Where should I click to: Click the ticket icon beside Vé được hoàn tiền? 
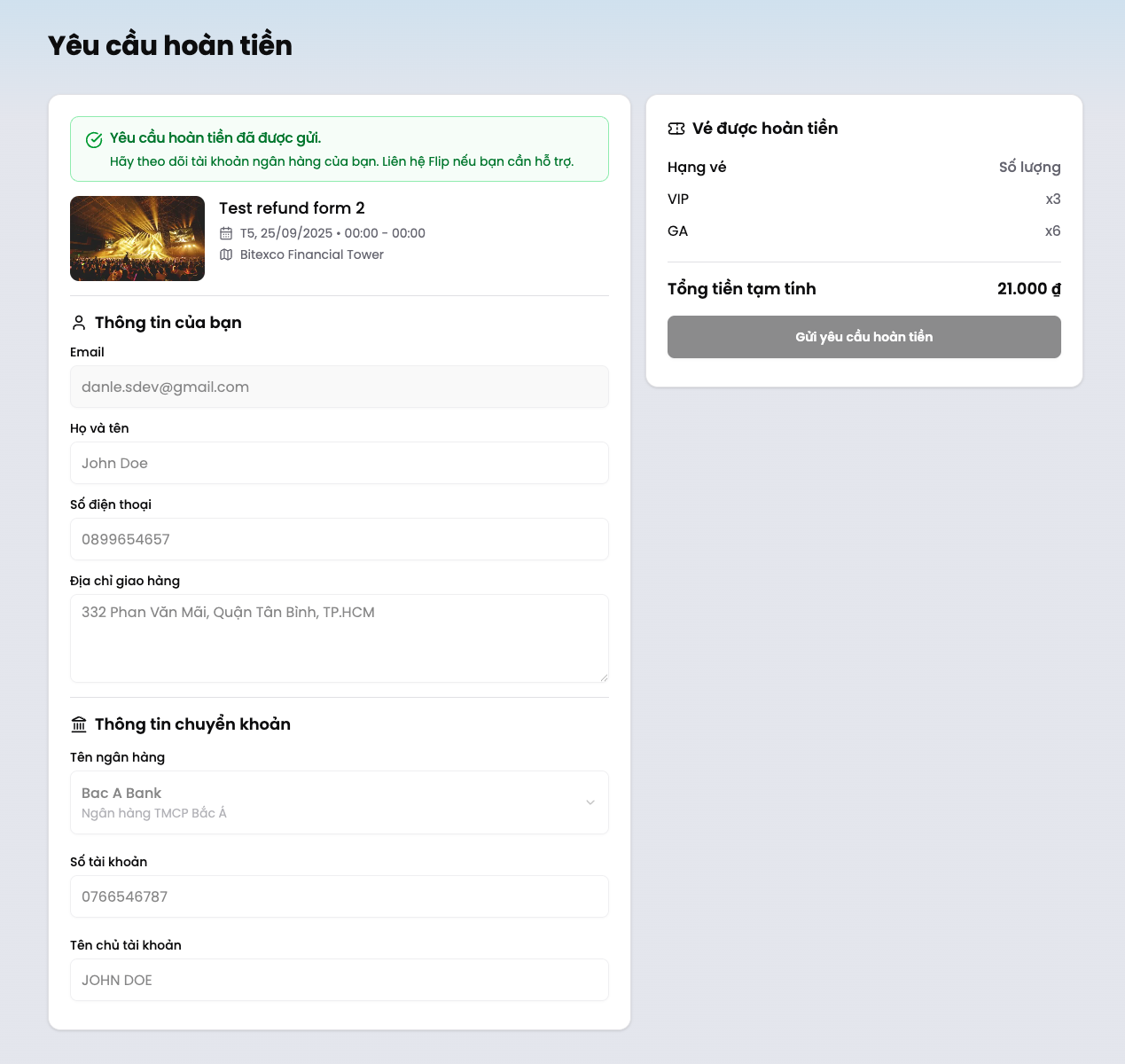point(676,129)
